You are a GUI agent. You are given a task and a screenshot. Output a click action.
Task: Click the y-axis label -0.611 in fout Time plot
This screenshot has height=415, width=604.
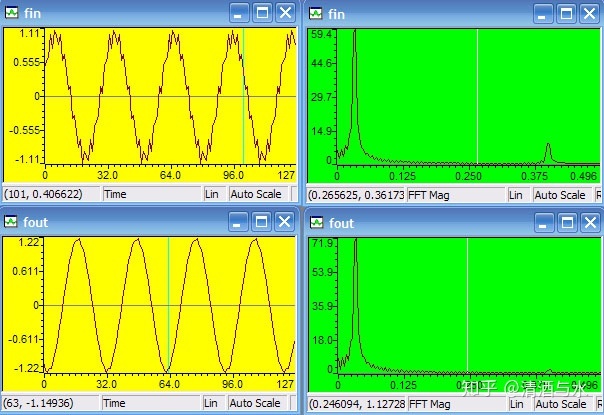(24, 339)
